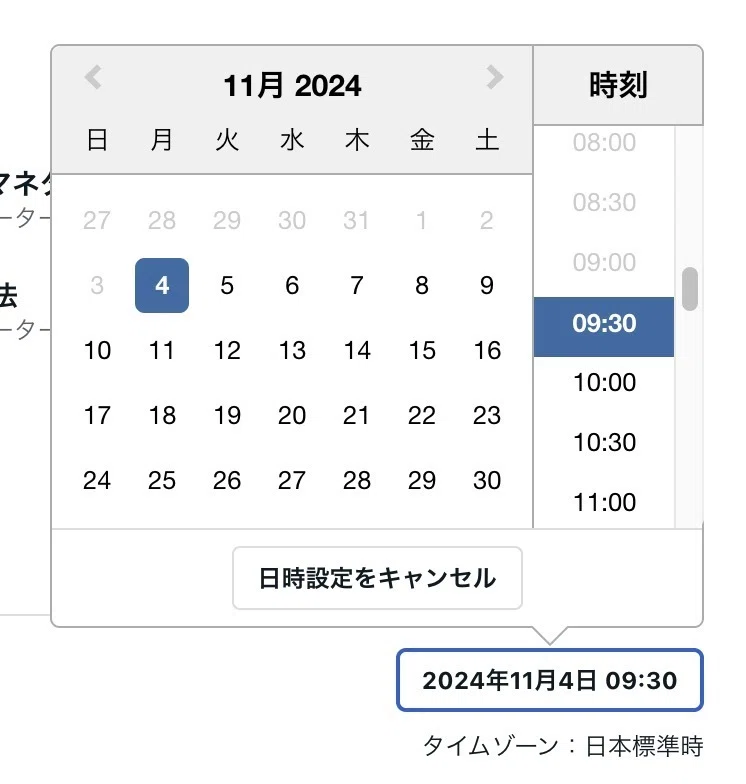Click the 11月 2024 month header
Image resolution: width=746 pixels, height=784 pixels.
292,86
